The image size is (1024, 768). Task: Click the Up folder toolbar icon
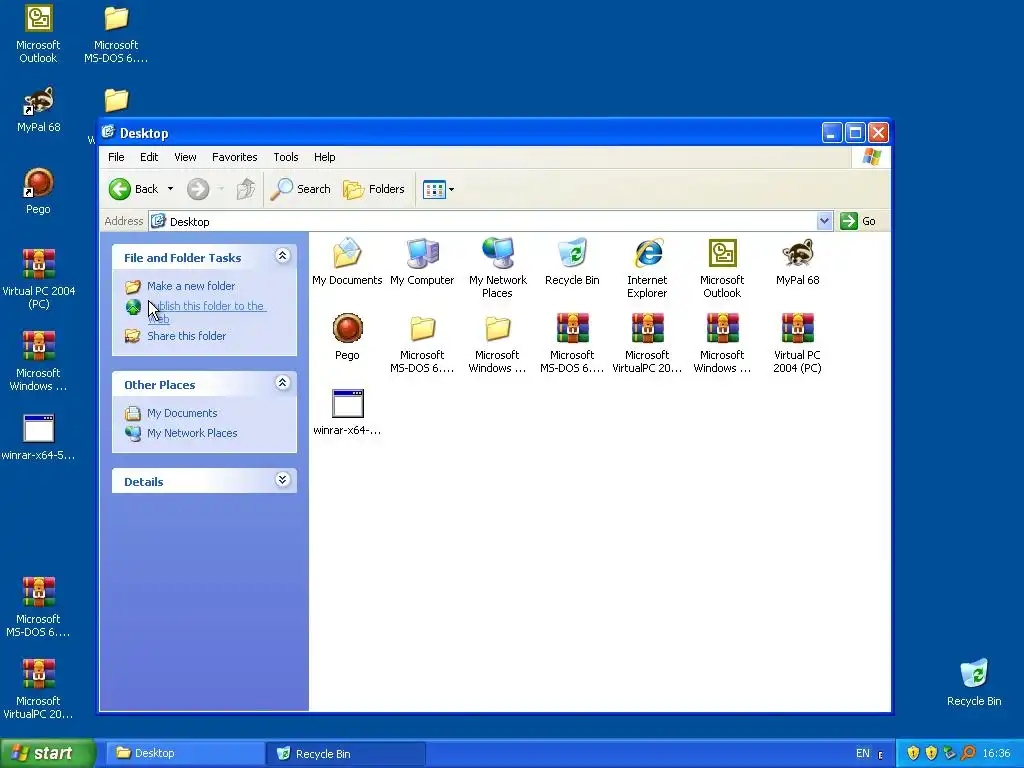pyautogui.click(x=246, y=189)
